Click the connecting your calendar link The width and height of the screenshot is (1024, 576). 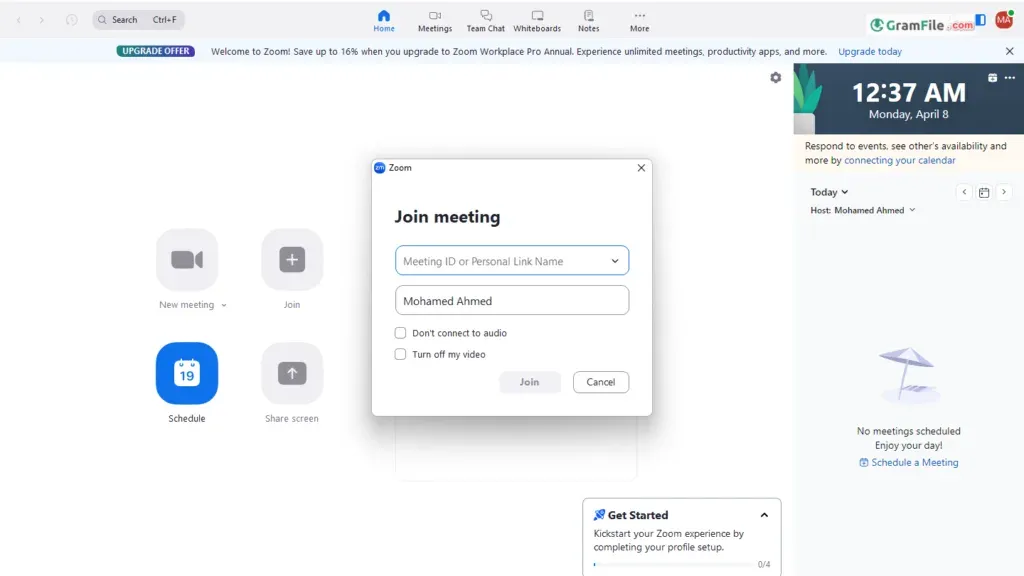[899, 161]
